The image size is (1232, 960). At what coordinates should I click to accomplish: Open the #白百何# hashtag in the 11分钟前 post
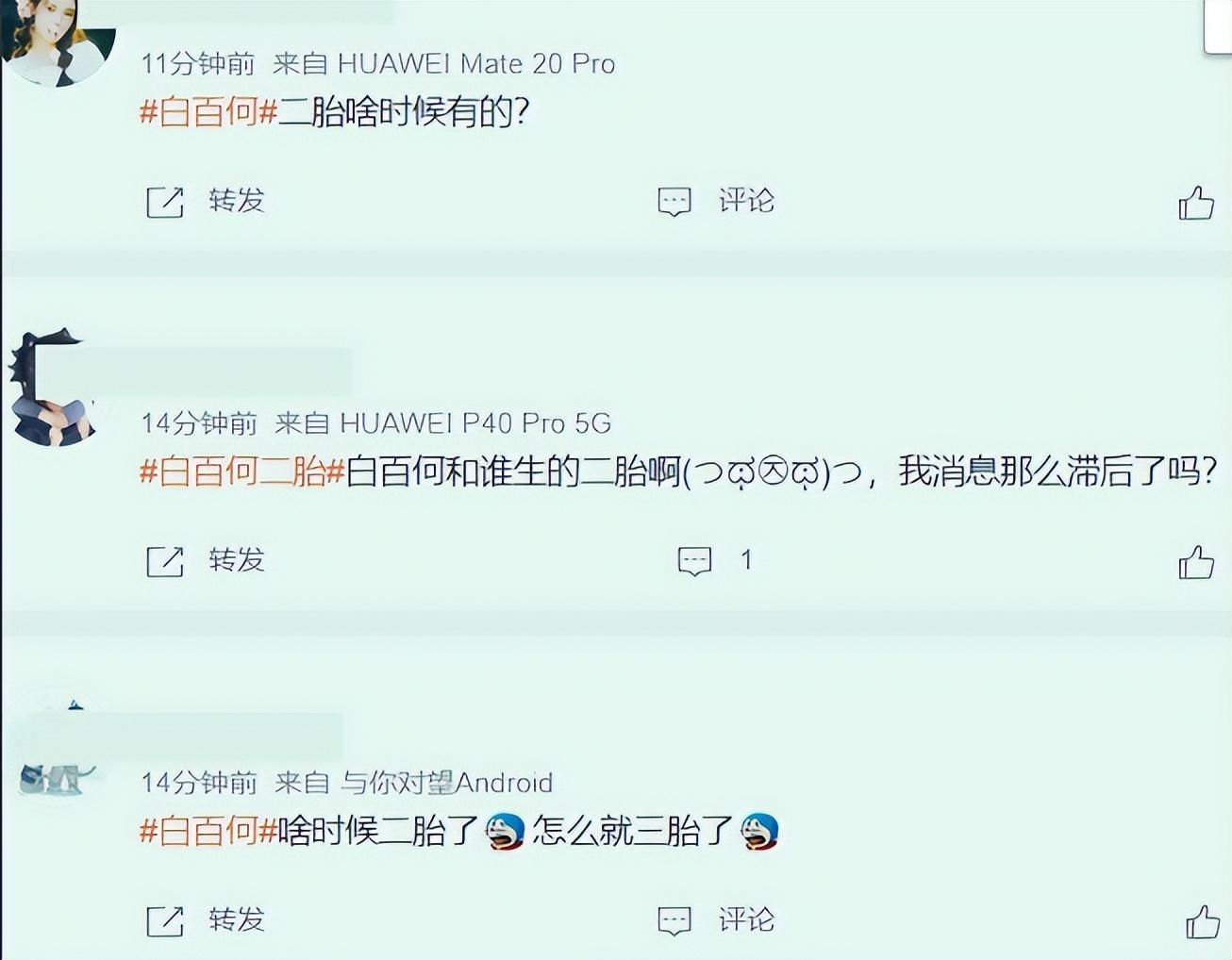[208, 112]
